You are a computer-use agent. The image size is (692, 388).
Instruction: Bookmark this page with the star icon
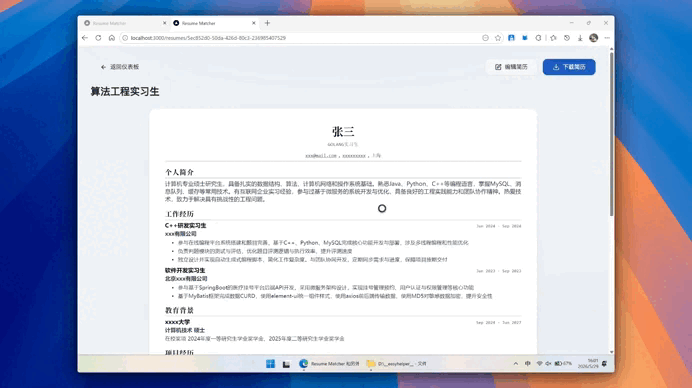tap(498, 38)
